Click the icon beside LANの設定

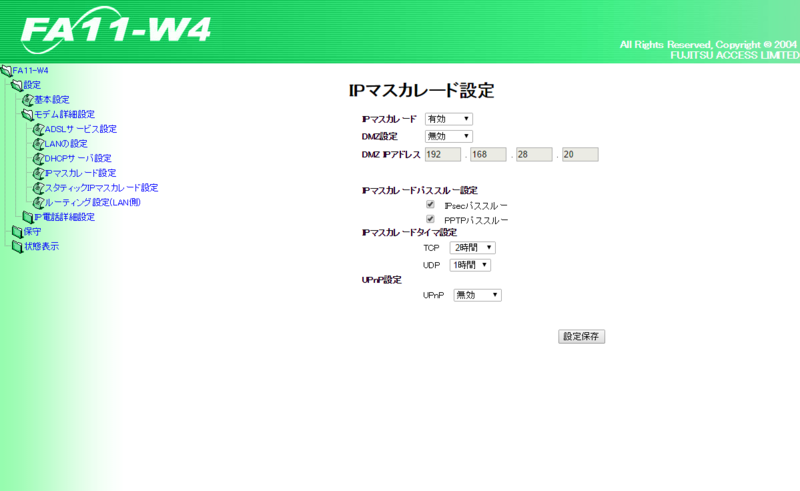tap(39, 144)
